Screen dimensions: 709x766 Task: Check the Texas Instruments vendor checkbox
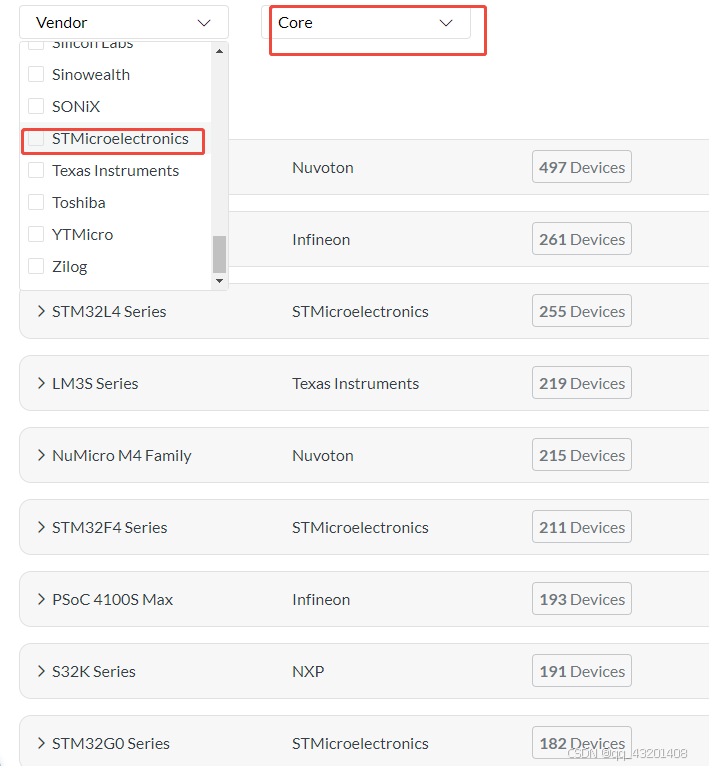point(36,170)
